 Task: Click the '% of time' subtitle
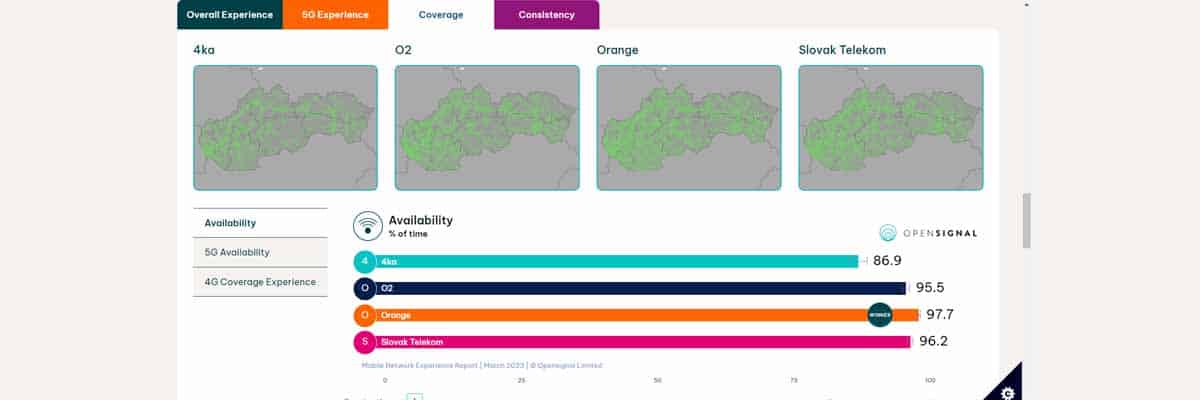tap(406, 233)
